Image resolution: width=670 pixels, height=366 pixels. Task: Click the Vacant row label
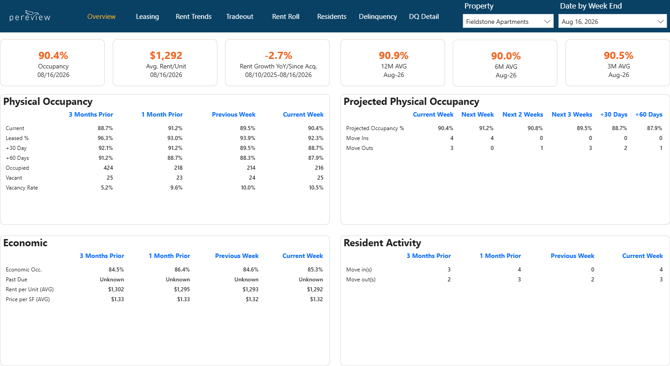[x=14, y=178]
